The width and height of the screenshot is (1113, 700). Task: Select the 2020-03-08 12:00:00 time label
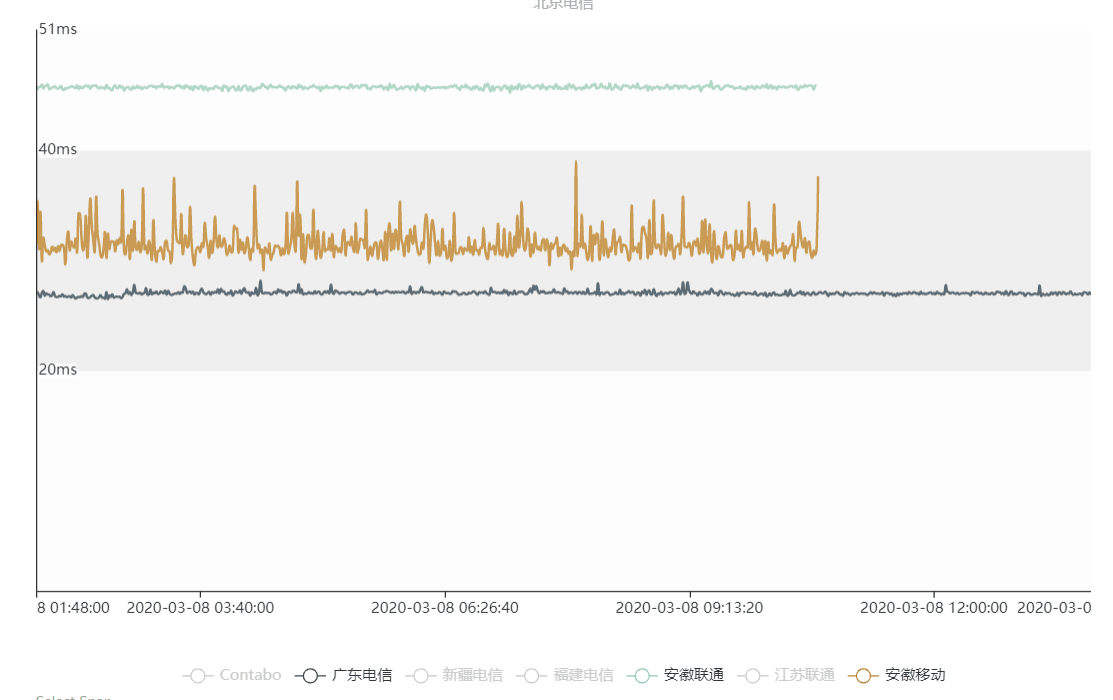[934, 607]
